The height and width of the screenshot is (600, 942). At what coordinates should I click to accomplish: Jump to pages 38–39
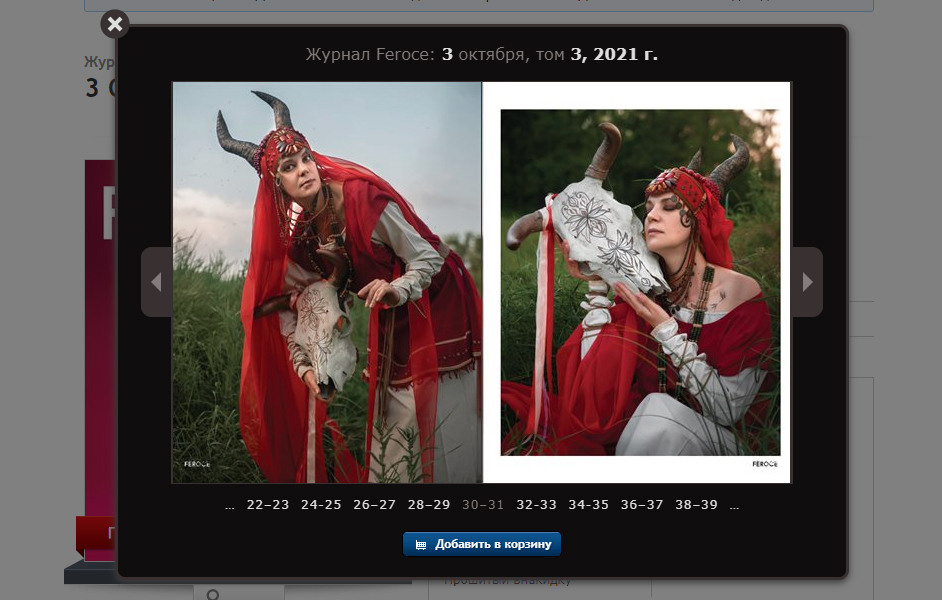point(696,505)
